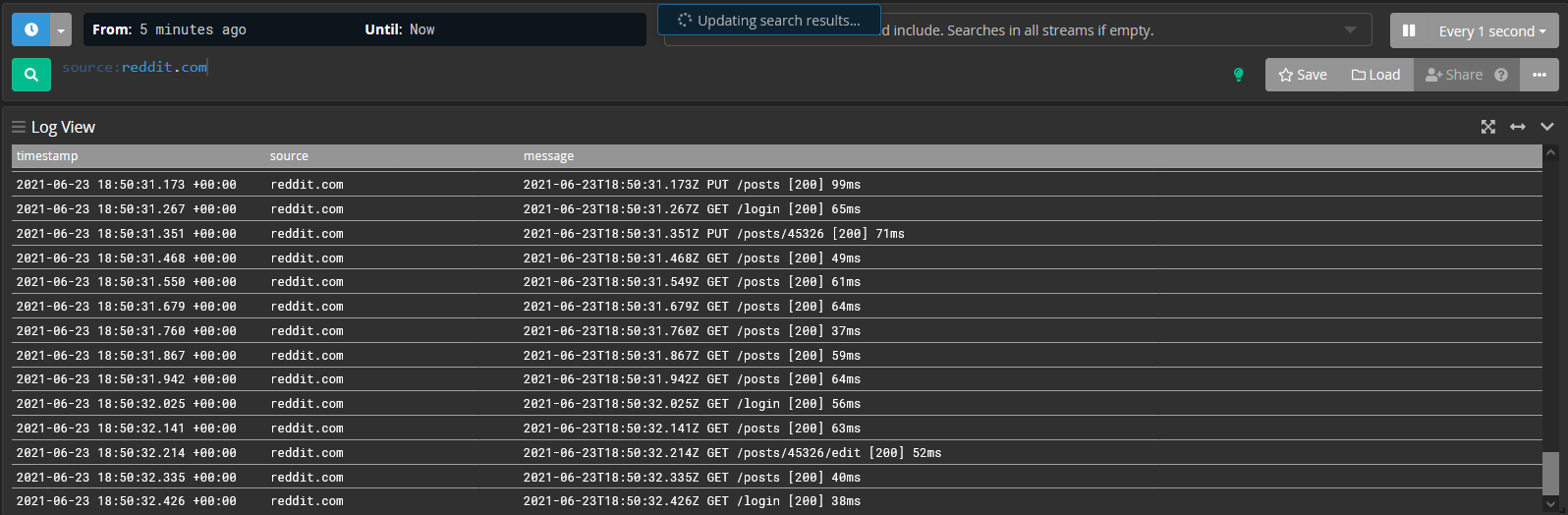Open the Log View widget drag handle menu
1568x515 pixels.
point(18,127)
